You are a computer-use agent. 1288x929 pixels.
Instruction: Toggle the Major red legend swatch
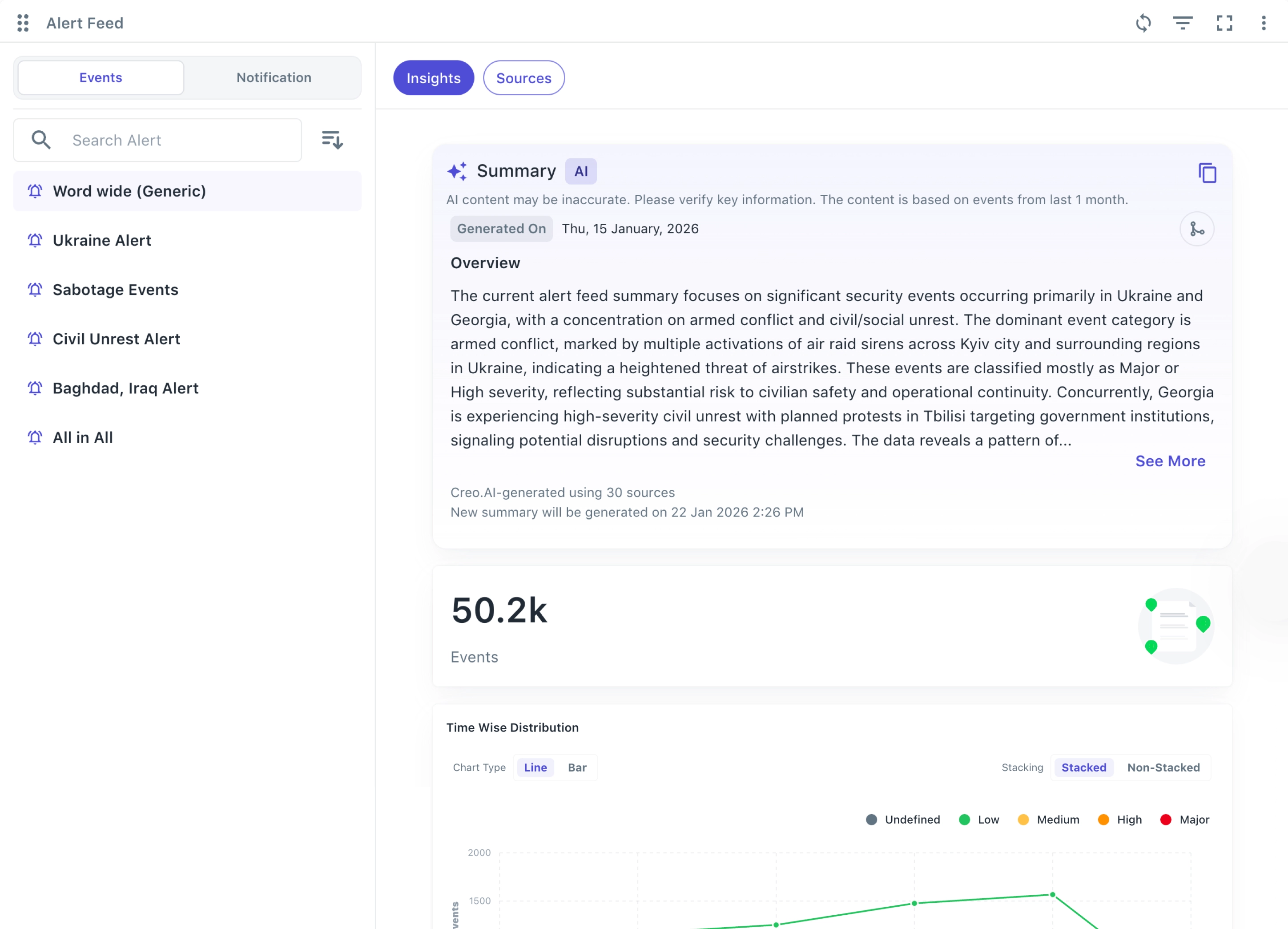1165,820
